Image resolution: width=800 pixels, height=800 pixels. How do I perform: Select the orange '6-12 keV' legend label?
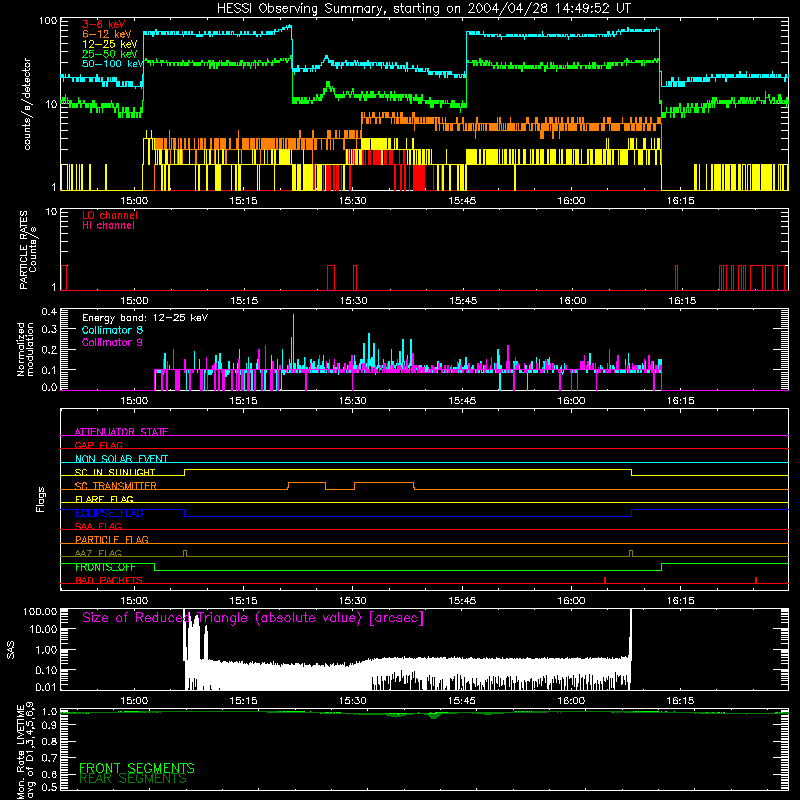[x=107, y=34]
